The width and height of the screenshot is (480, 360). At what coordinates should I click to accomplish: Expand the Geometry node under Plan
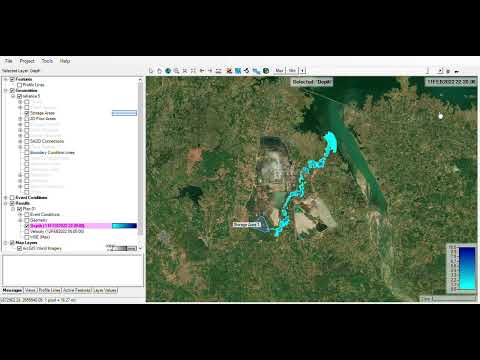pyautogui.click(x=20, y=220)
